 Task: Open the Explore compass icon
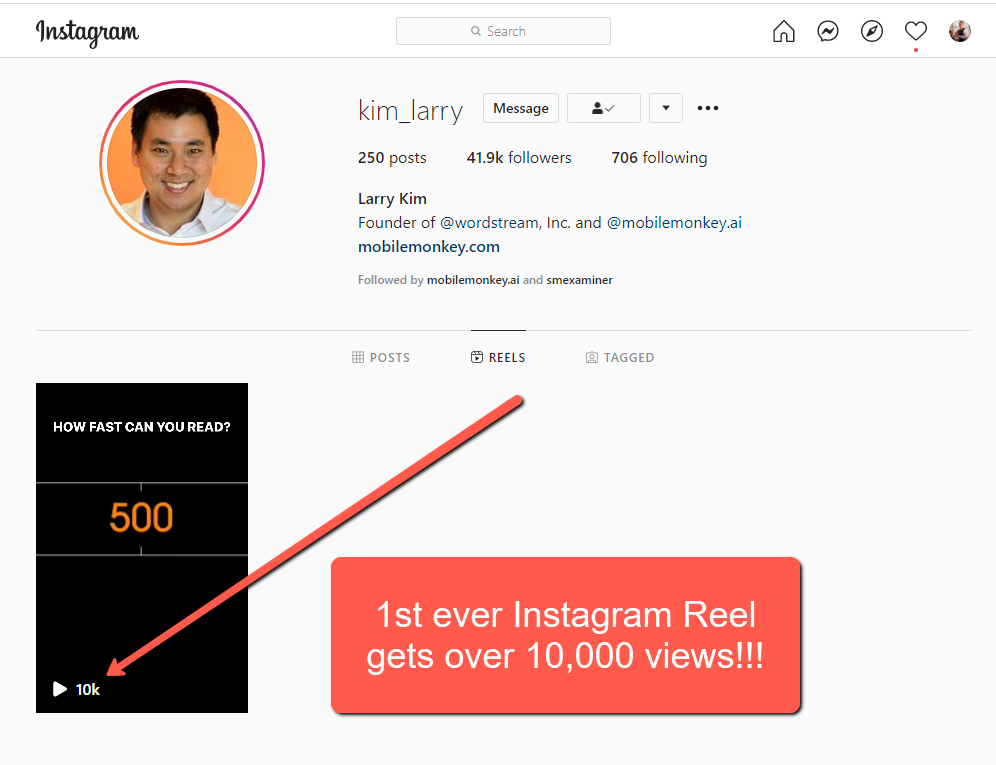[x=872, y=32]
